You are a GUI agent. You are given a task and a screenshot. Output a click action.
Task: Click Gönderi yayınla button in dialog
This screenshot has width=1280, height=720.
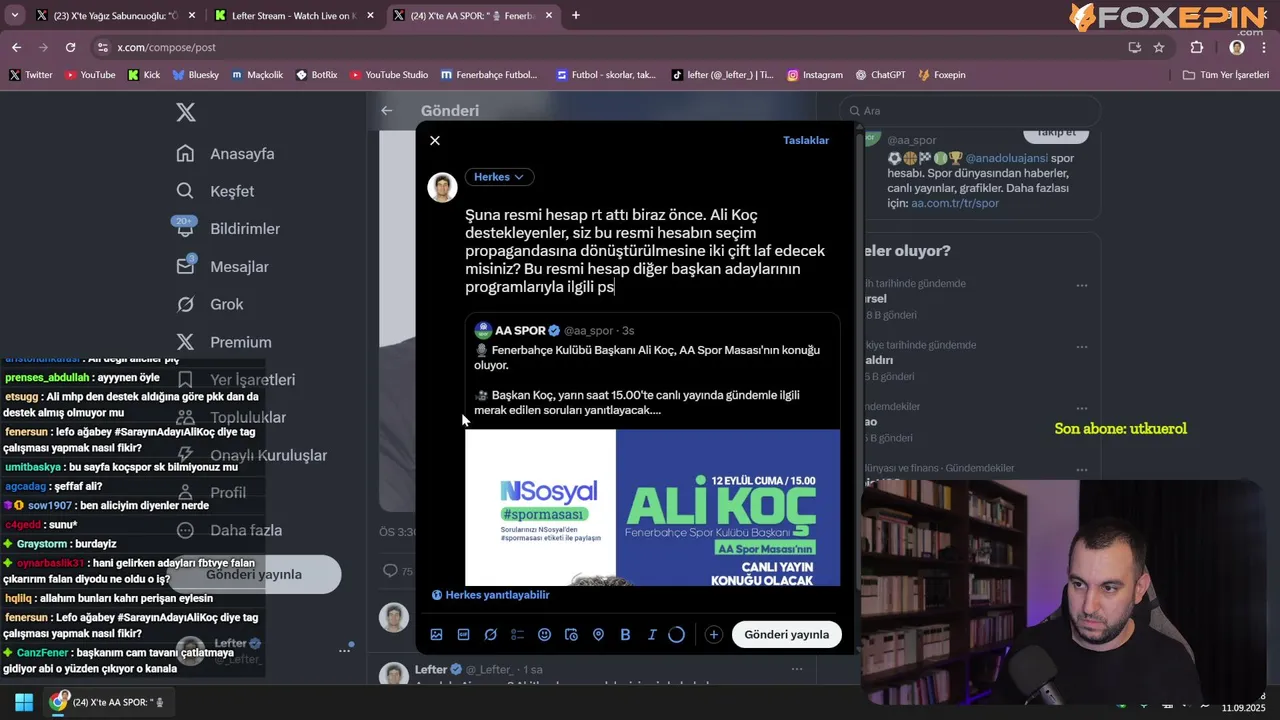pyautogui.click(x=786, y=634)
